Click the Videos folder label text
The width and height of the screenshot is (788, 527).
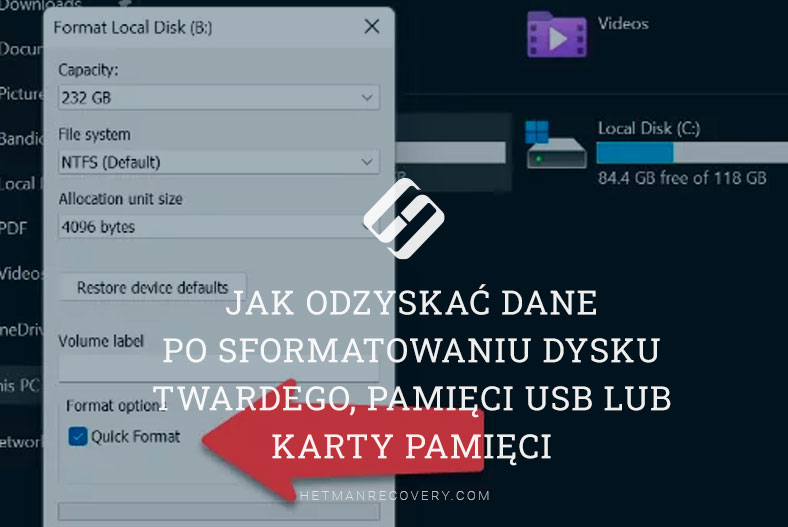[x=623, y=24]
